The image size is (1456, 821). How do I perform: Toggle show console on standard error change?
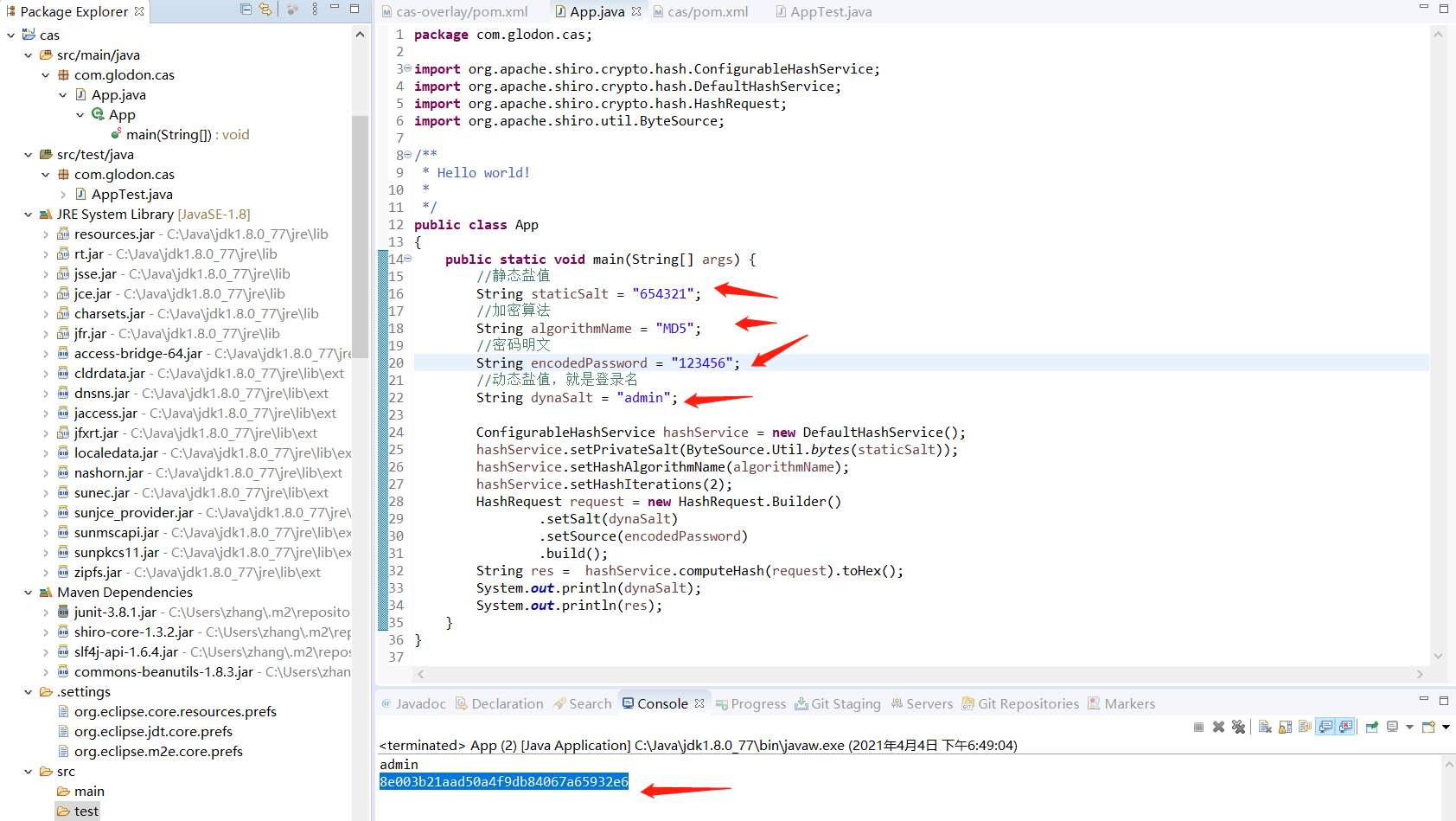coord(1345,727)
